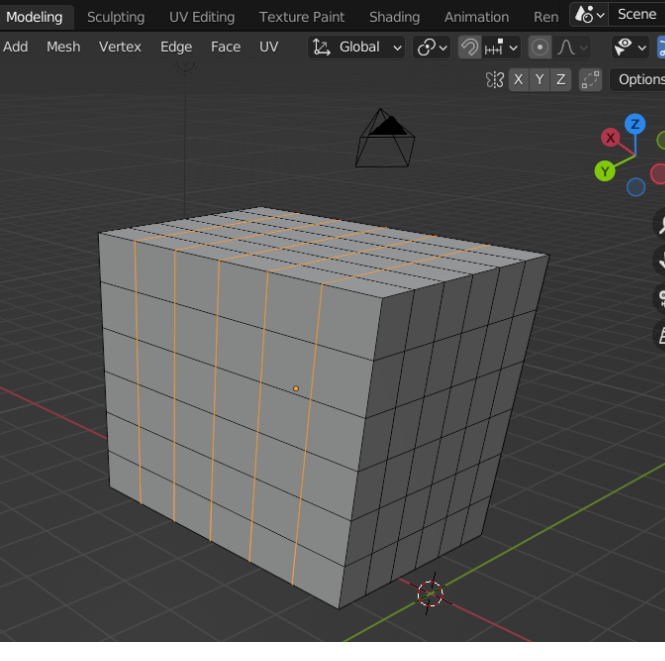Open the Edge menu
The width and height of the screenshot is (665, 661).
click(176, 47)
